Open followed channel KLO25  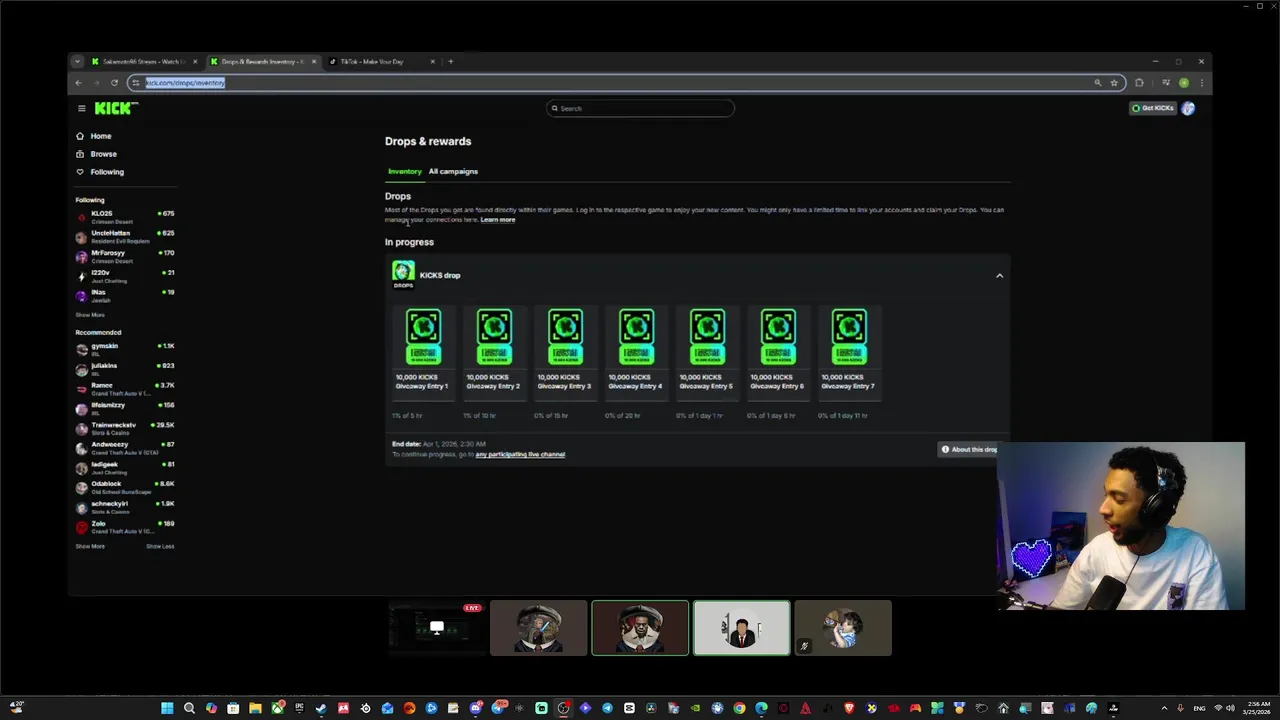(125, 217)
